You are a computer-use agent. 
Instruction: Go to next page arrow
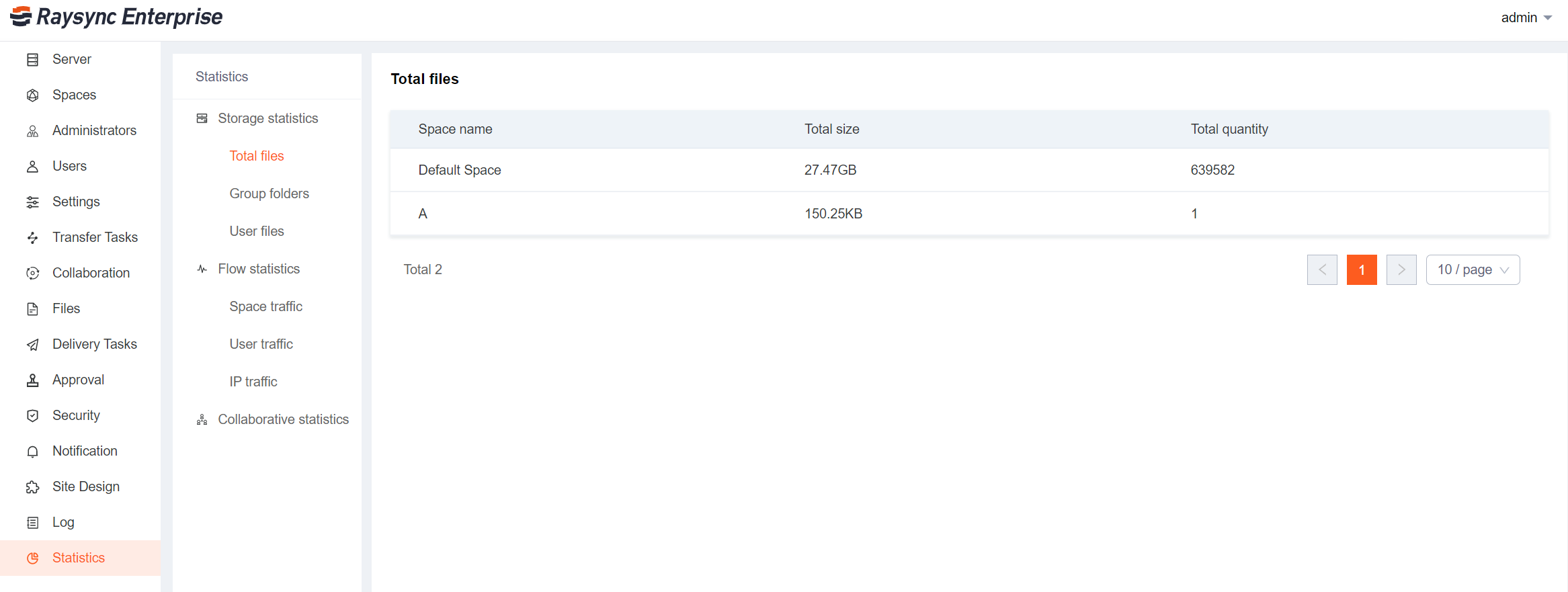1401,269
